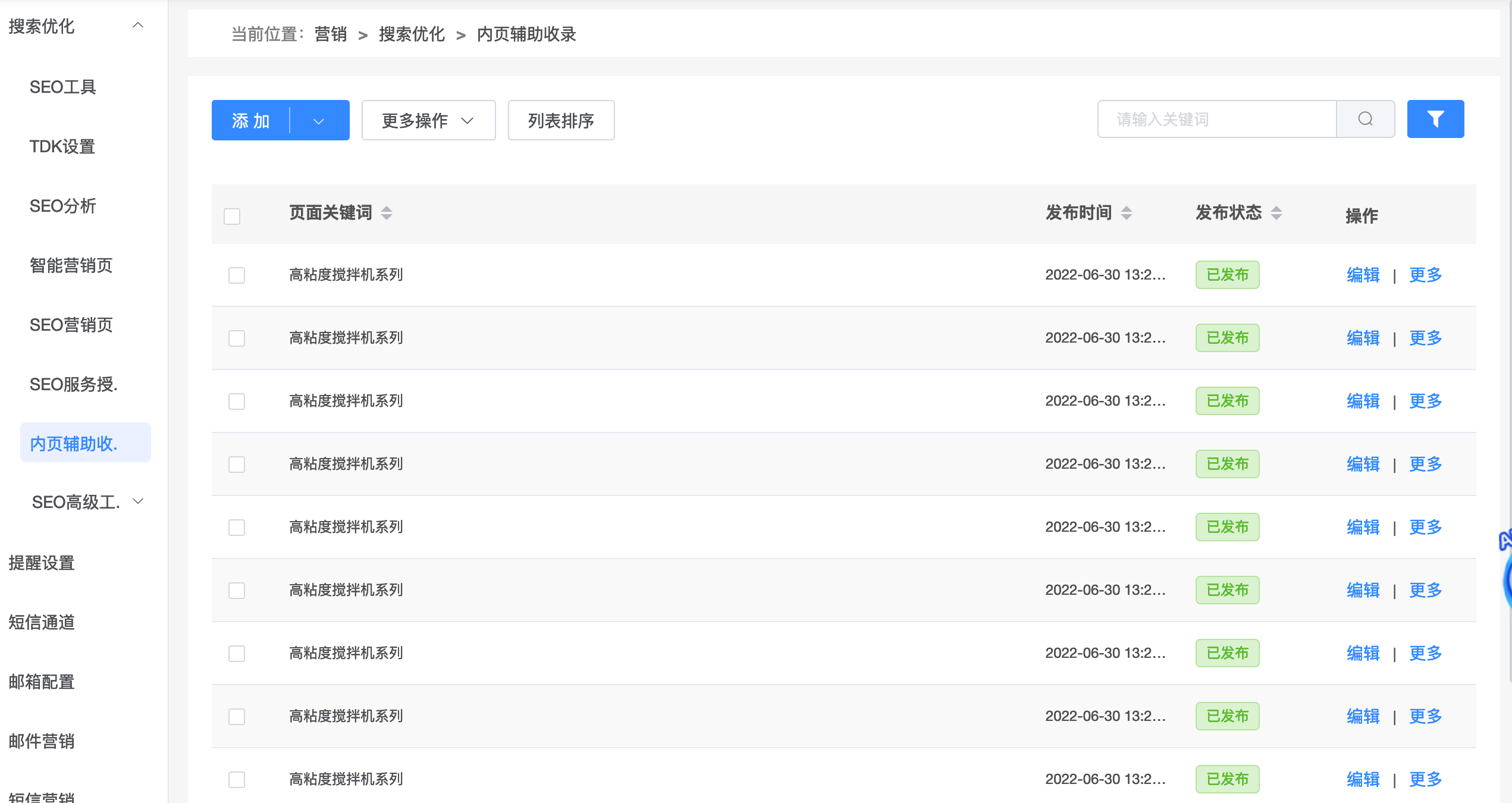Check the fourth row's checkbox
1512x803 pixels.
[237, 465]
